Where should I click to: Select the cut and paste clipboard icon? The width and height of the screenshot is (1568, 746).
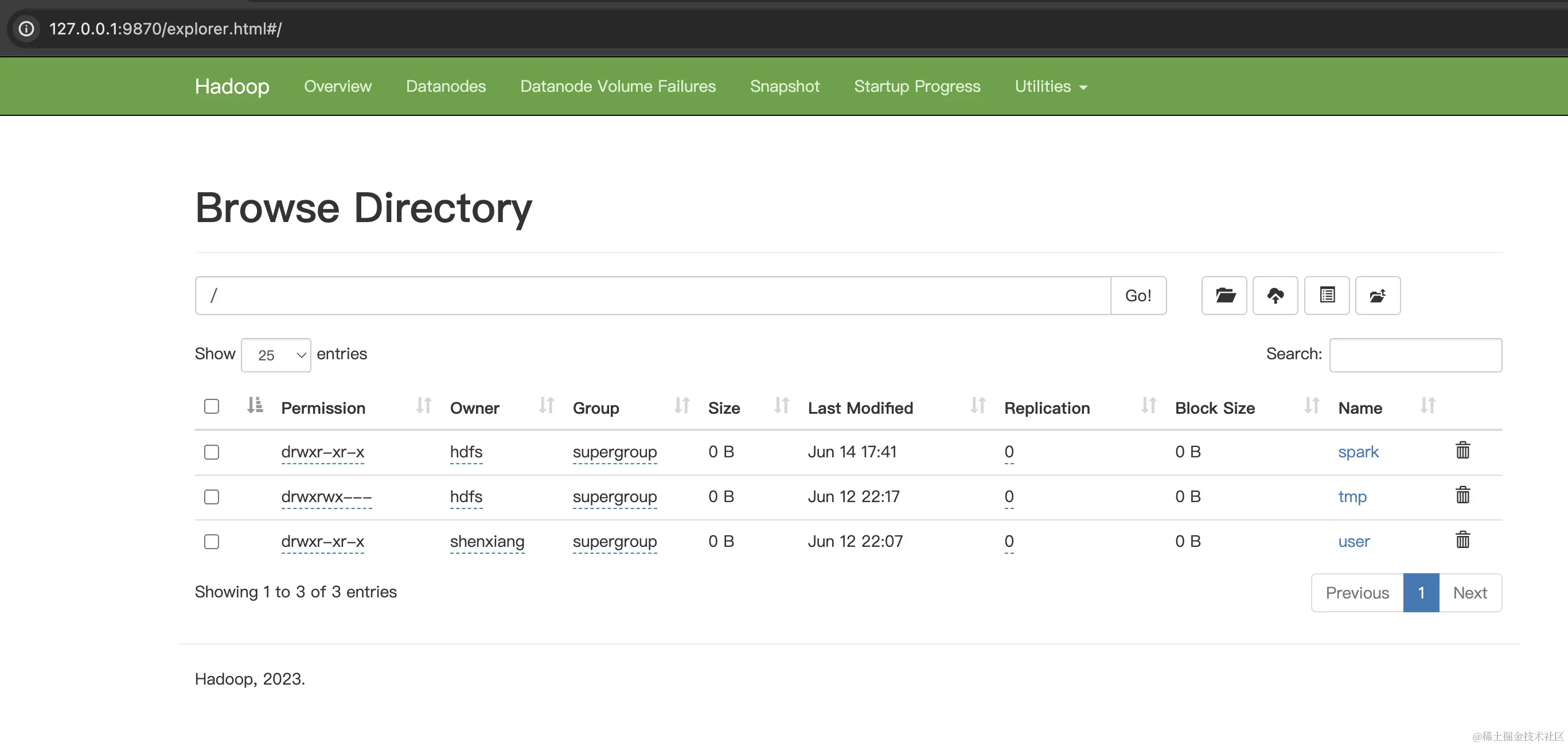pyautogui.click(x=1327, y=296)
